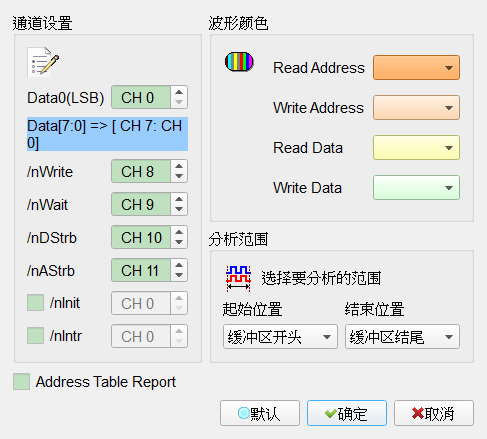This screenshot has width=487, height=439.
Task: Click the /nAStrb label
Action: pos(51,271)
